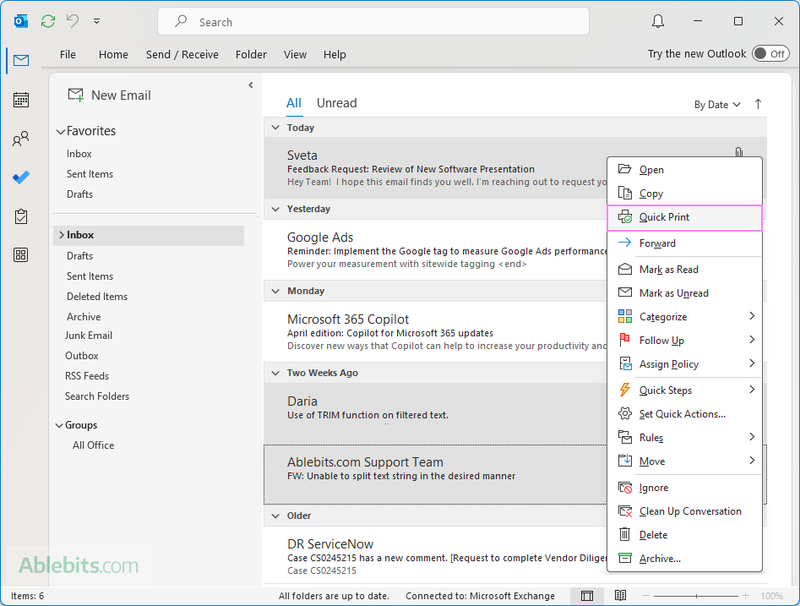Open the Quick Access Toolbar customize dropdown
This screenshot has width=800, height=606.
[x=96, y=21]
